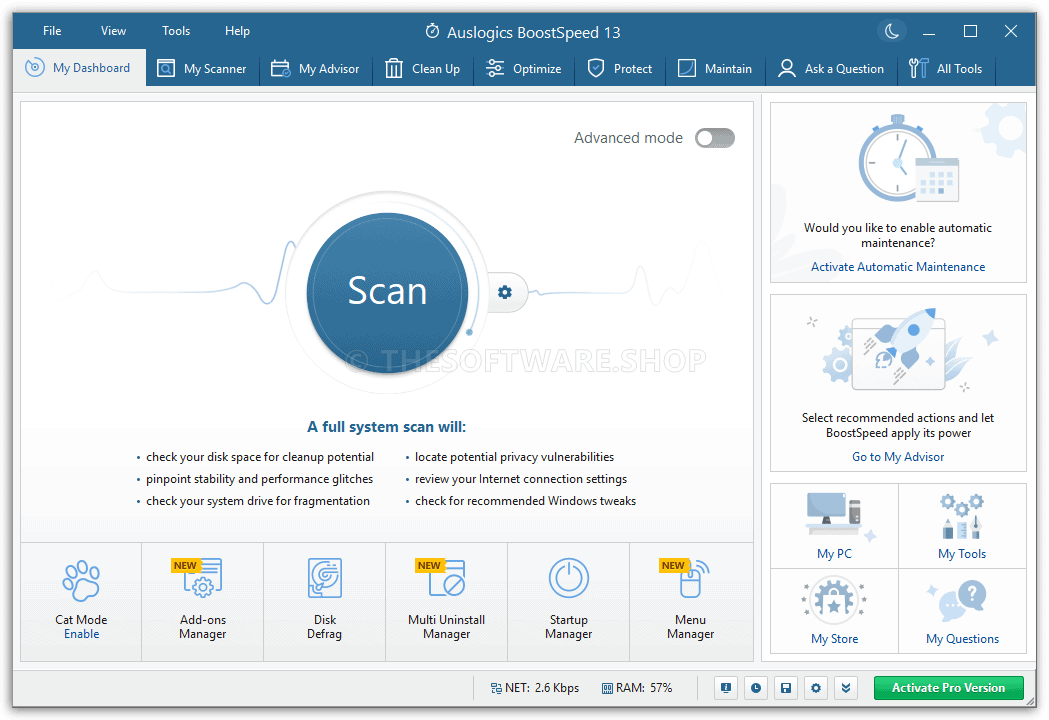The height and width of the screenshot is (720, 1049).
Task: Click the Cat Mode paw icon
Action: (x=81, y=580)
